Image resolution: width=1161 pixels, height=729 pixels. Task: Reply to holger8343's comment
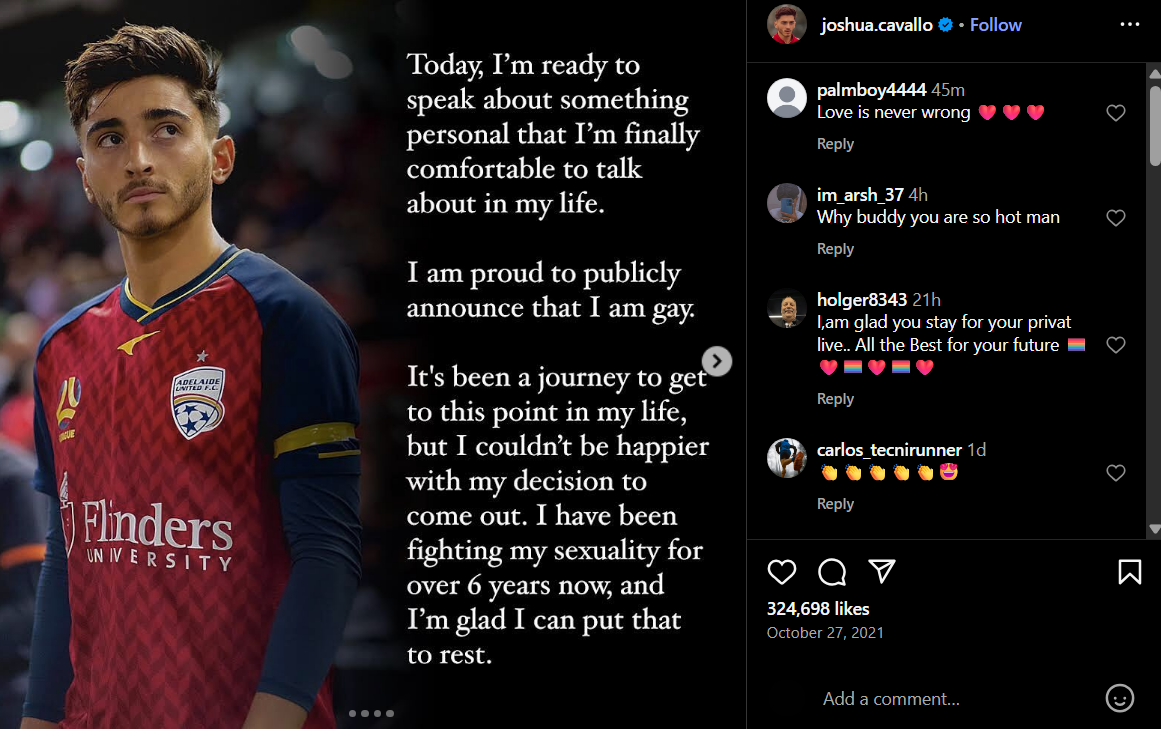pyautogui.click(x=835, y=398)
